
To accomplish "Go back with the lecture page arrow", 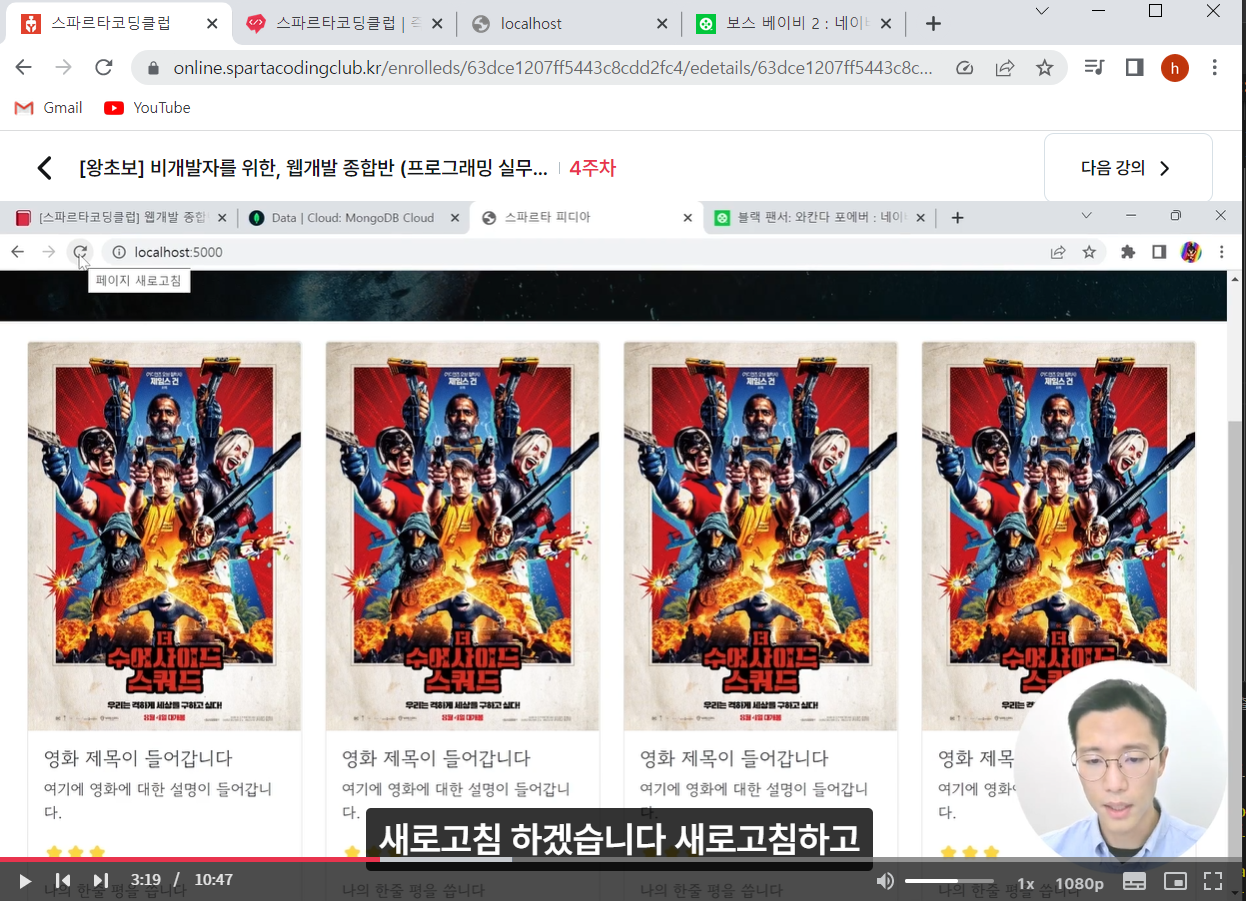I will coord(44,168).
